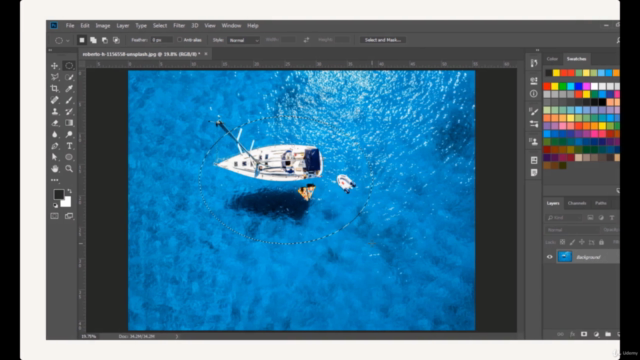Viewport: 640px width, 360px height.
Task: Add a layer style with fx button
Action: [572, 334]
